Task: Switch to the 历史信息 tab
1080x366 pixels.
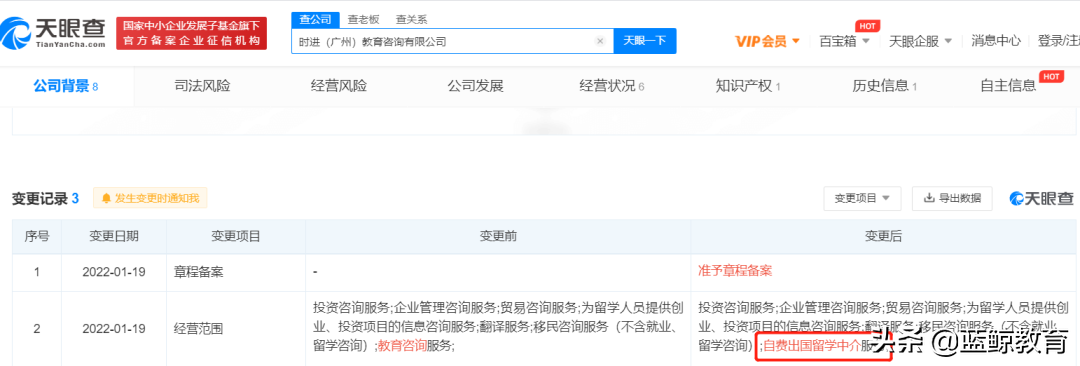Action: click(x=884, y=86)
